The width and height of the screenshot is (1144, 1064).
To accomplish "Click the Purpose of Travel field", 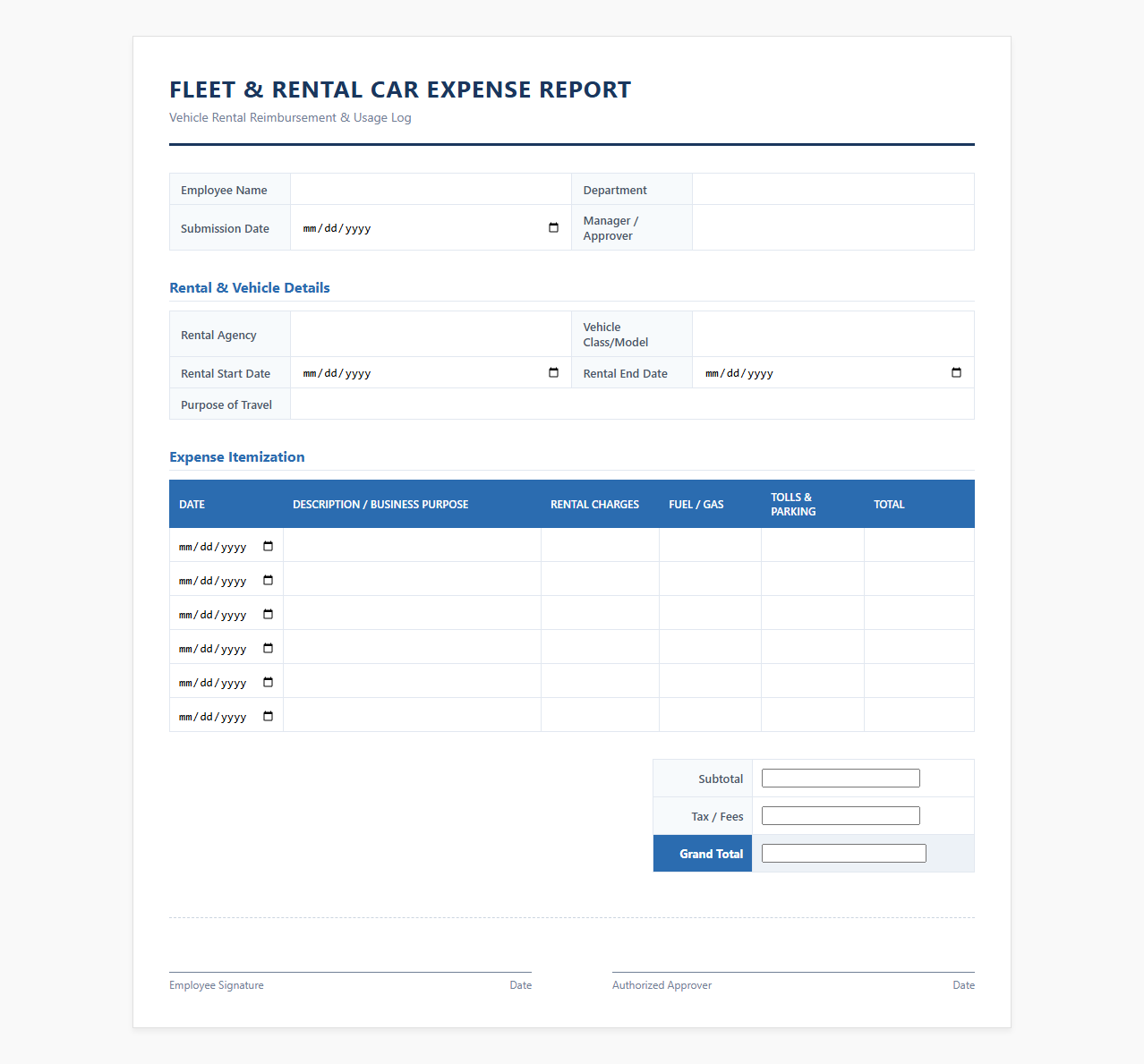I will click(632, 404).
